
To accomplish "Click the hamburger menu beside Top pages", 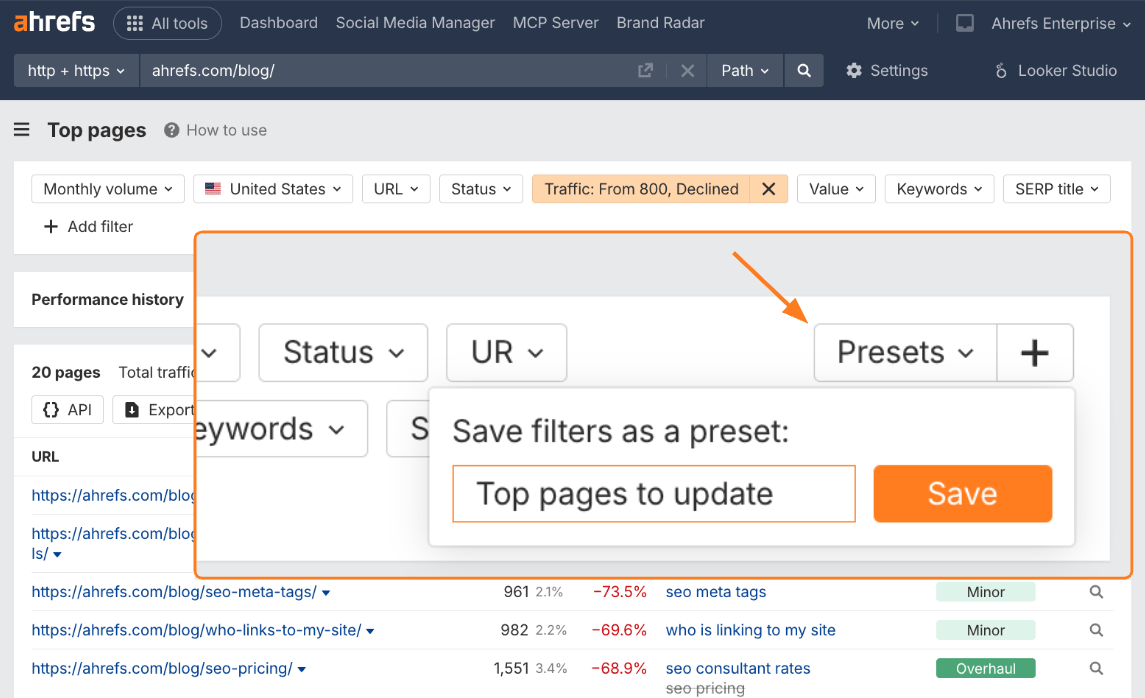I will click(x=21, y=129).
